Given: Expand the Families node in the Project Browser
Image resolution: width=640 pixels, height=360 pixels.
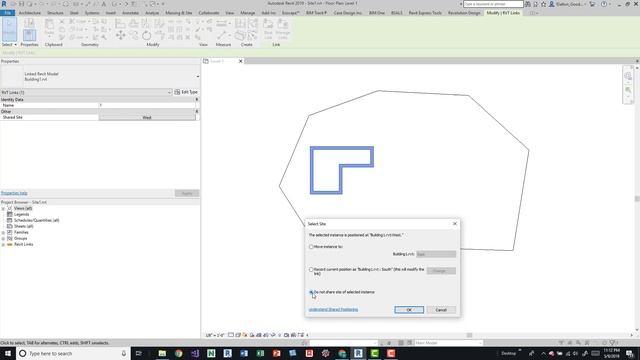Looking at the screenshot, I should [x=3, y=232].
